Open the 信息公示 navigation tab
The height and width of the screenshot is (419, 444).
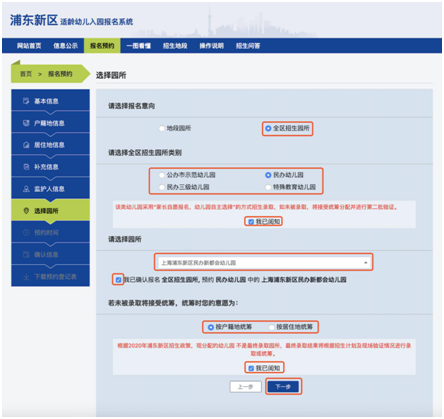[x=66, y=46]
